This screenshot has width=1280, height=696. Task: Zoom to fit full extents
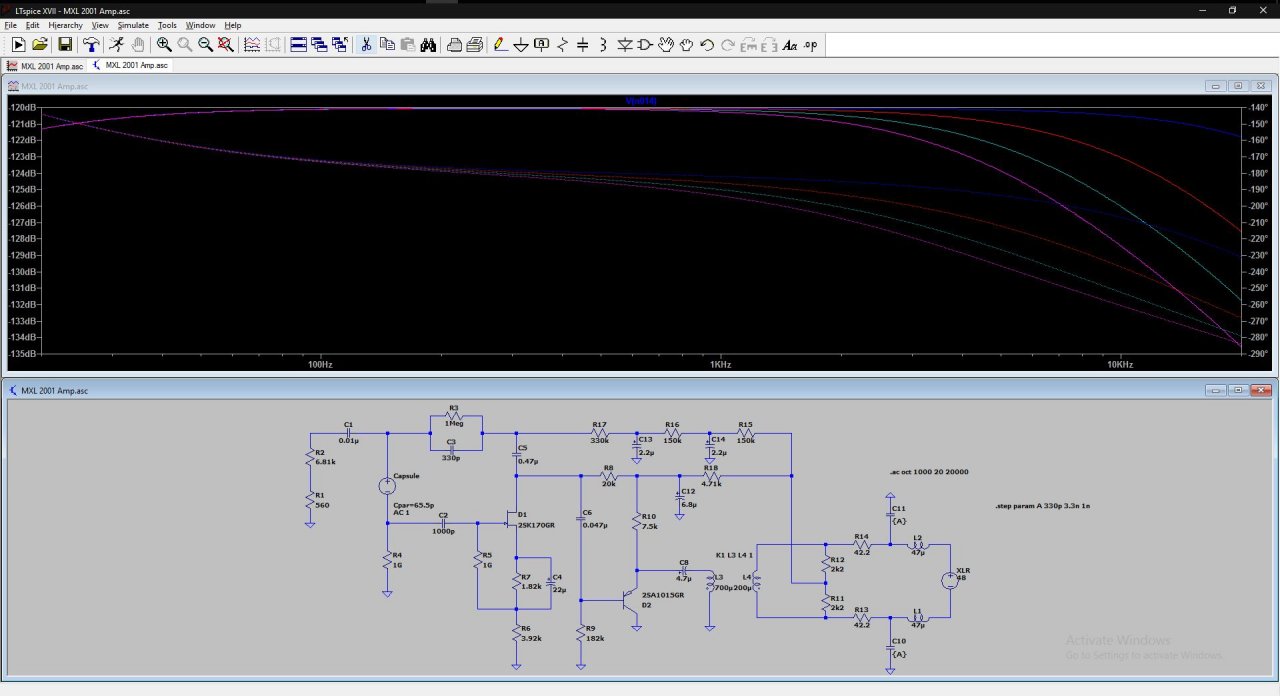click(x=226, y=45)
